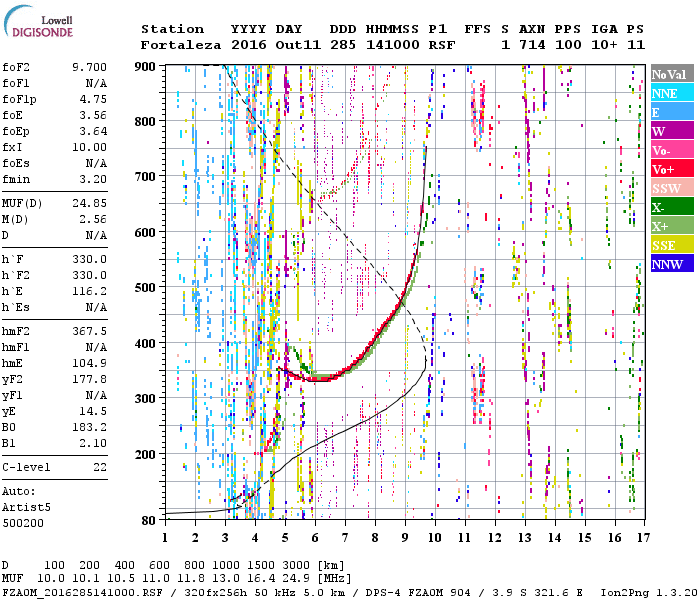700x600 pixels.
Task: Click the foF1p value 4.75
Action: coord(93,99)
